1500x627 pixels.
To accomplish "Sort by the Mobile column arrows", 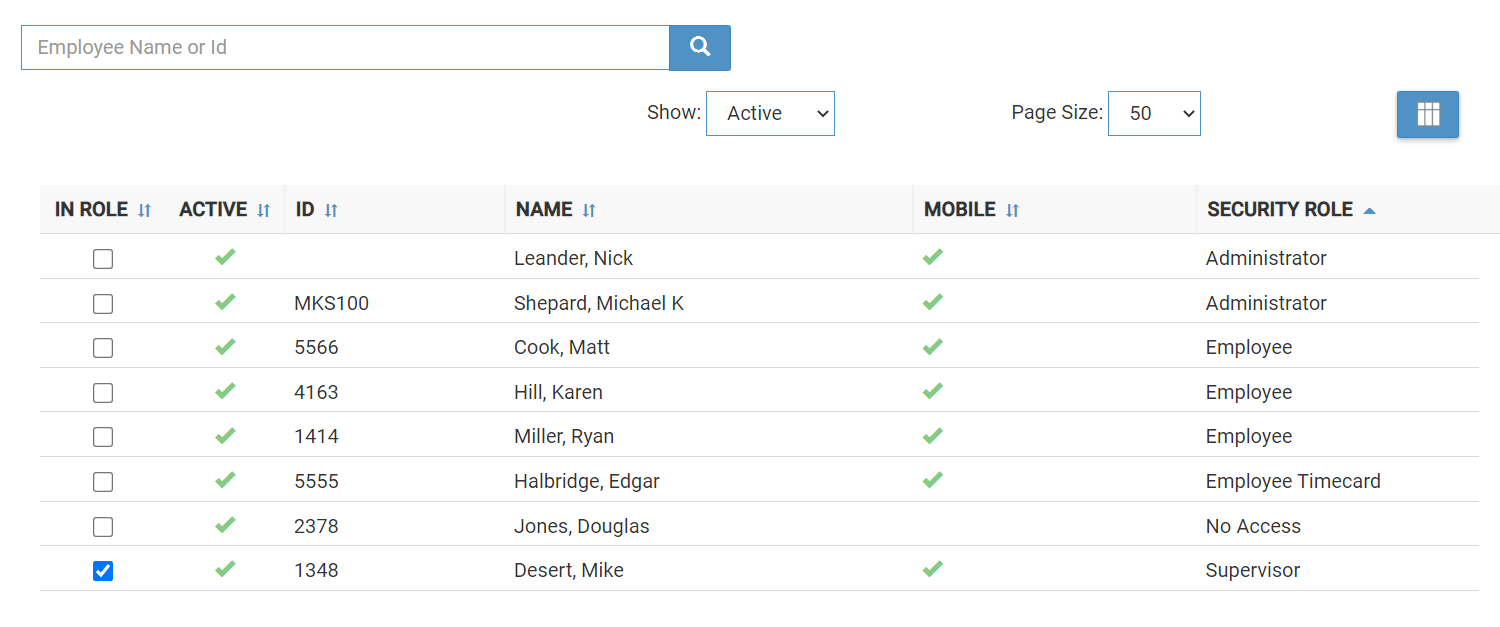I will pos(1012,210).
